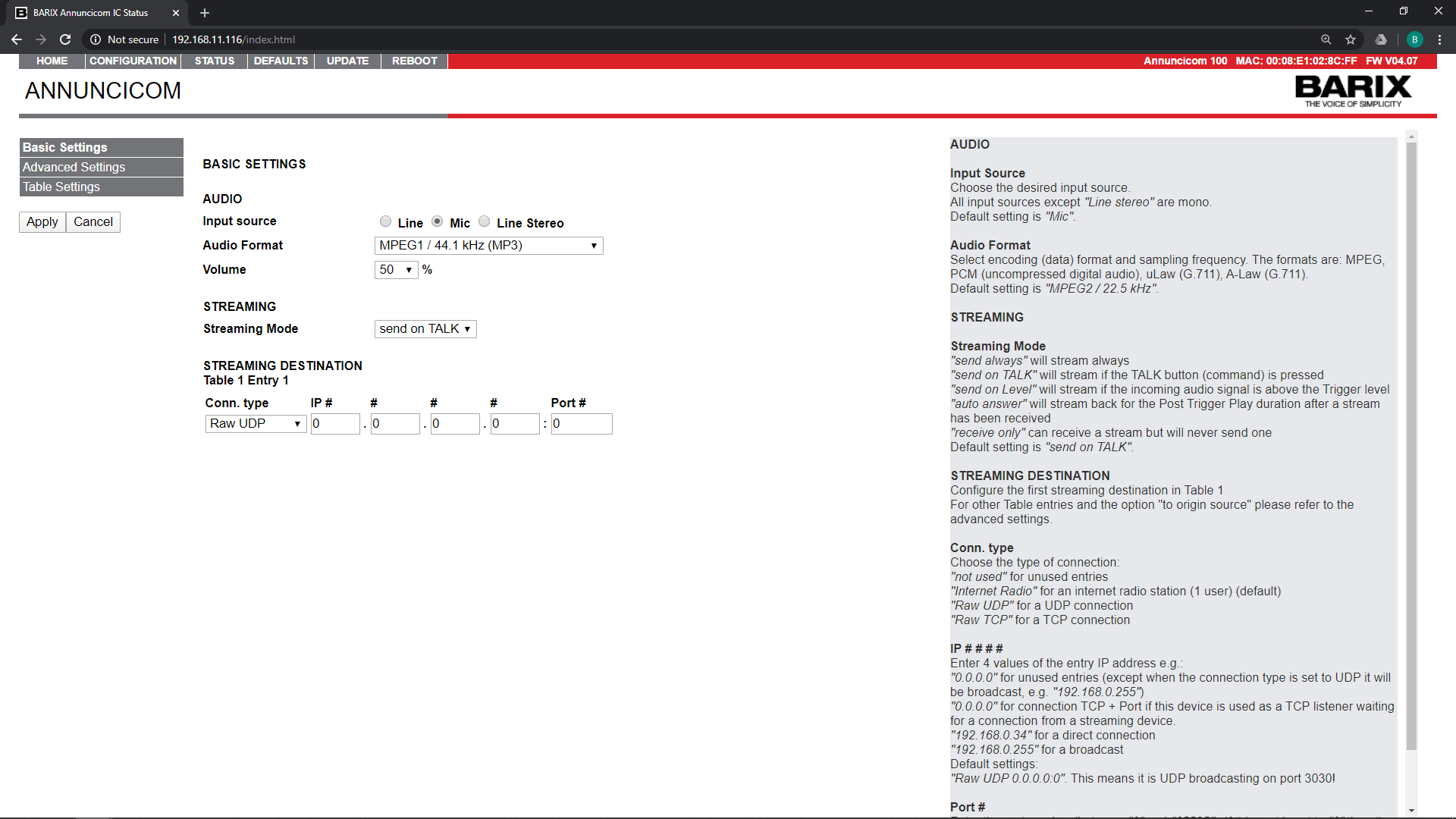Click the help panel vertical scrollbar

(1411, 446)
